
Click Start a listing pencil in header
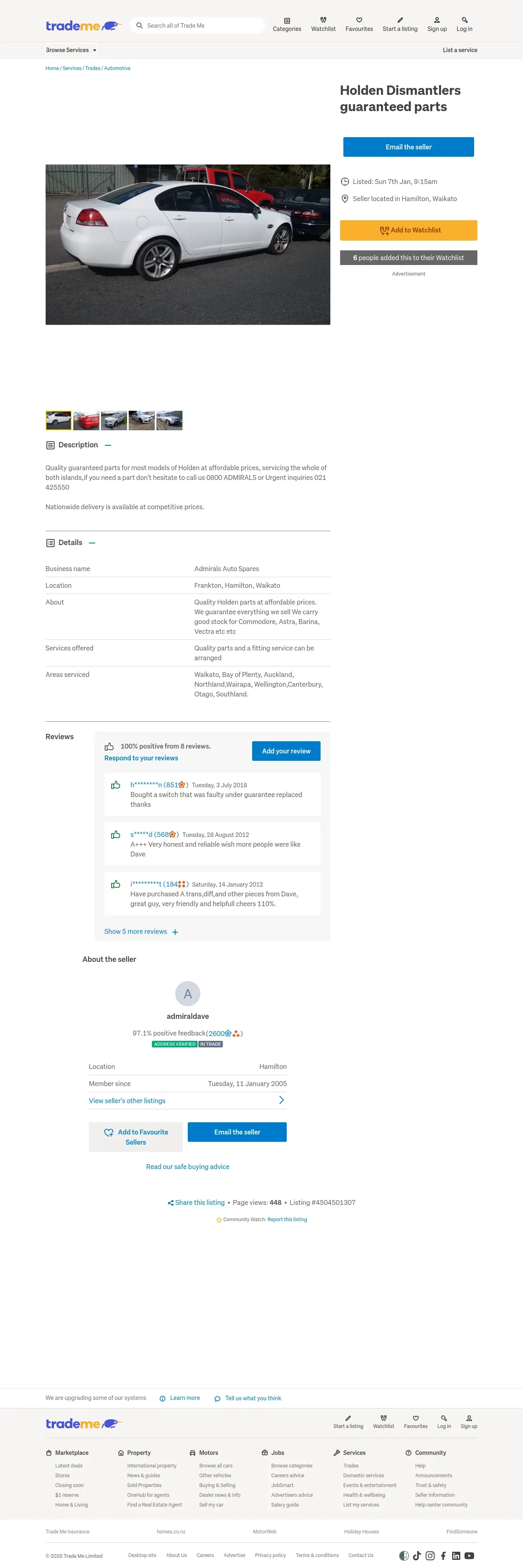point(400,20)
